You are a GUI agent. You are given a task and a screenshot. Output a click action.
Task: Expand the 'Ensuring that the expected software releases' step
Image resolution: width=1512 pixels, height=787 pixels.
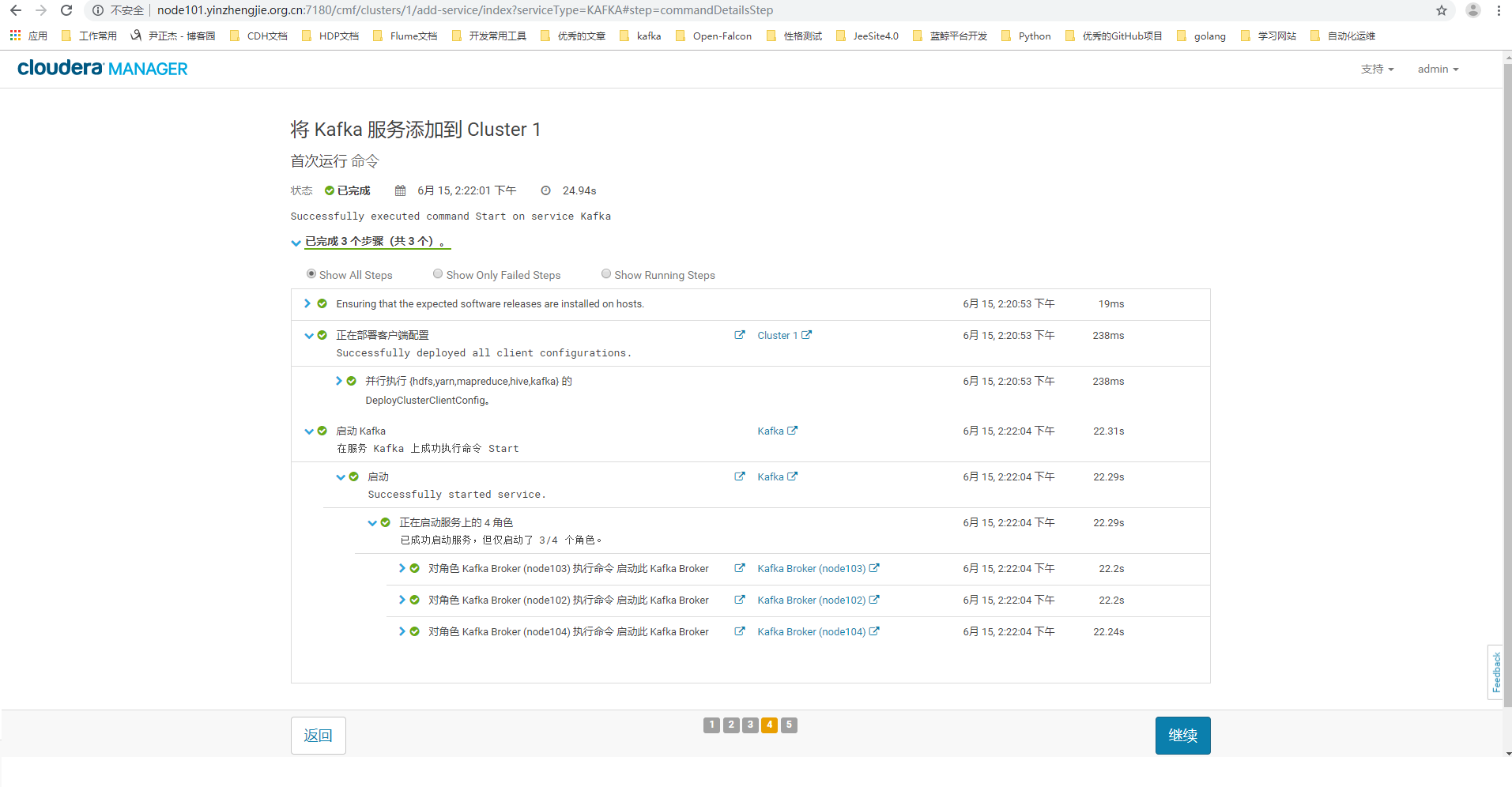pos(307,303)
